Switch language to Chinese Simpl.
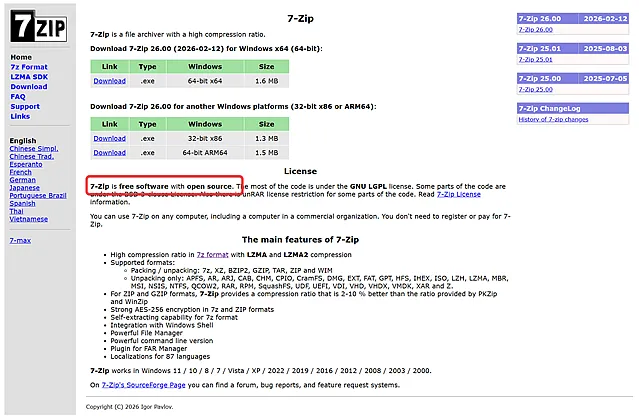 tap(33, 149)
